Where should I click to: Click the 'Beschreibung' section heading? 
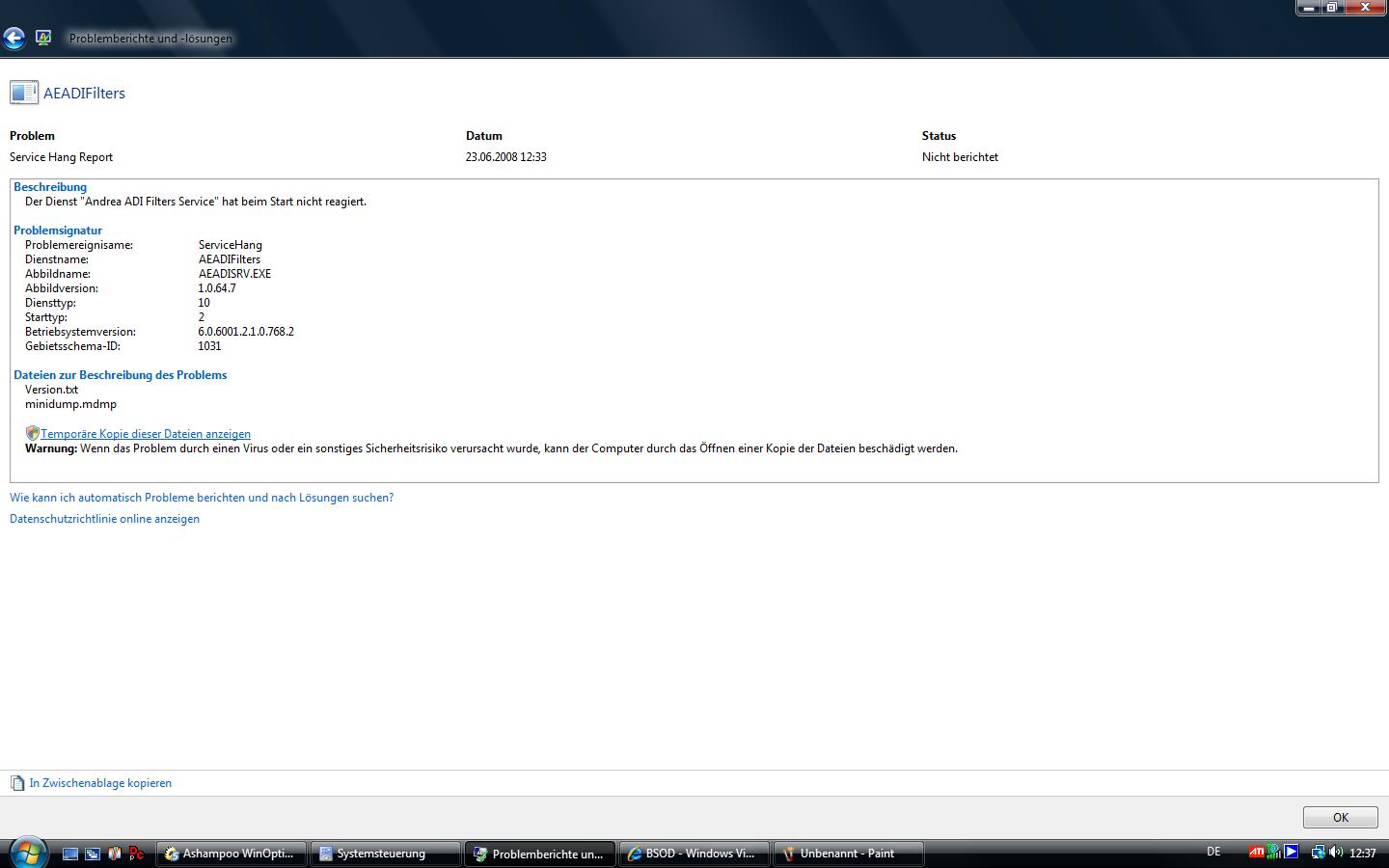click(x=50, y=187)
